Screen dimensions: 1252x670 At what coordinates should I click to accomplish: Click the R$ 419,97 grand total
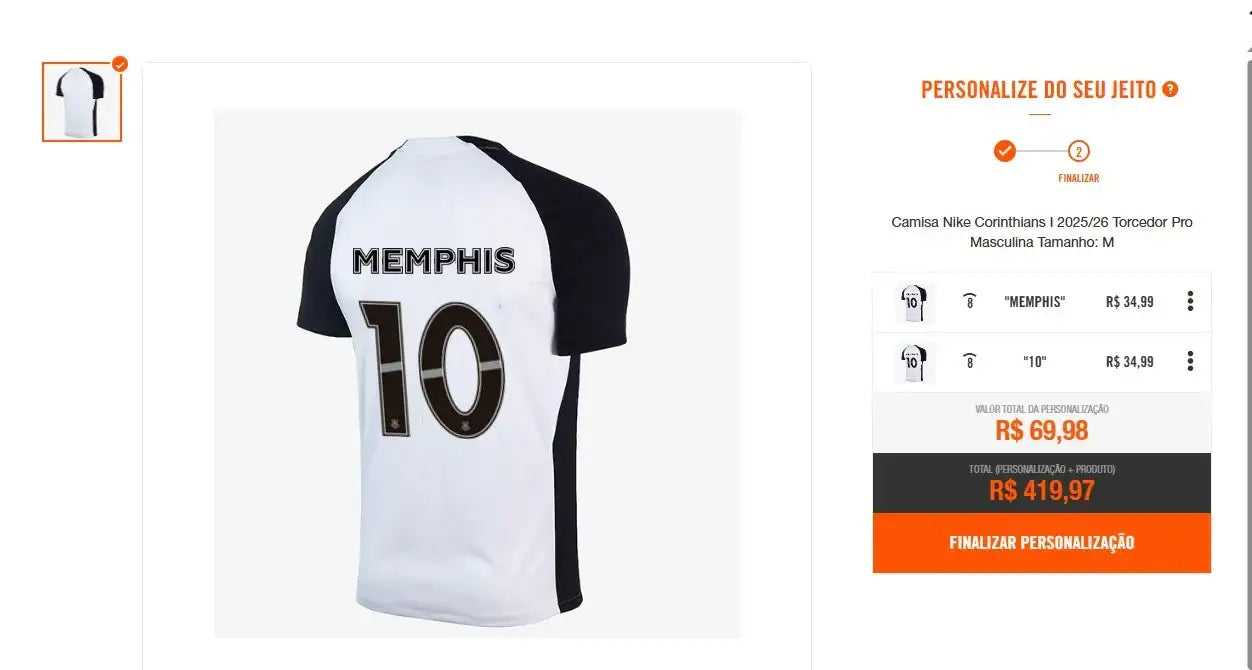coord(1041,491)
